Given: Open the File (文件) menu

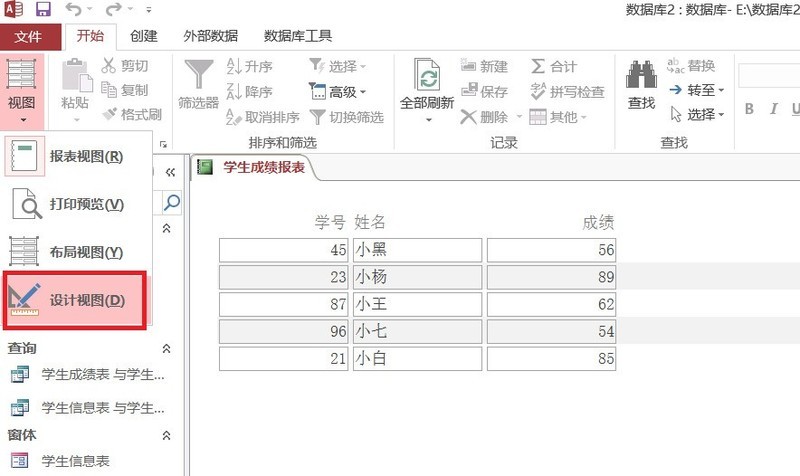Looking at the screenshot, I should pos(29,37).
